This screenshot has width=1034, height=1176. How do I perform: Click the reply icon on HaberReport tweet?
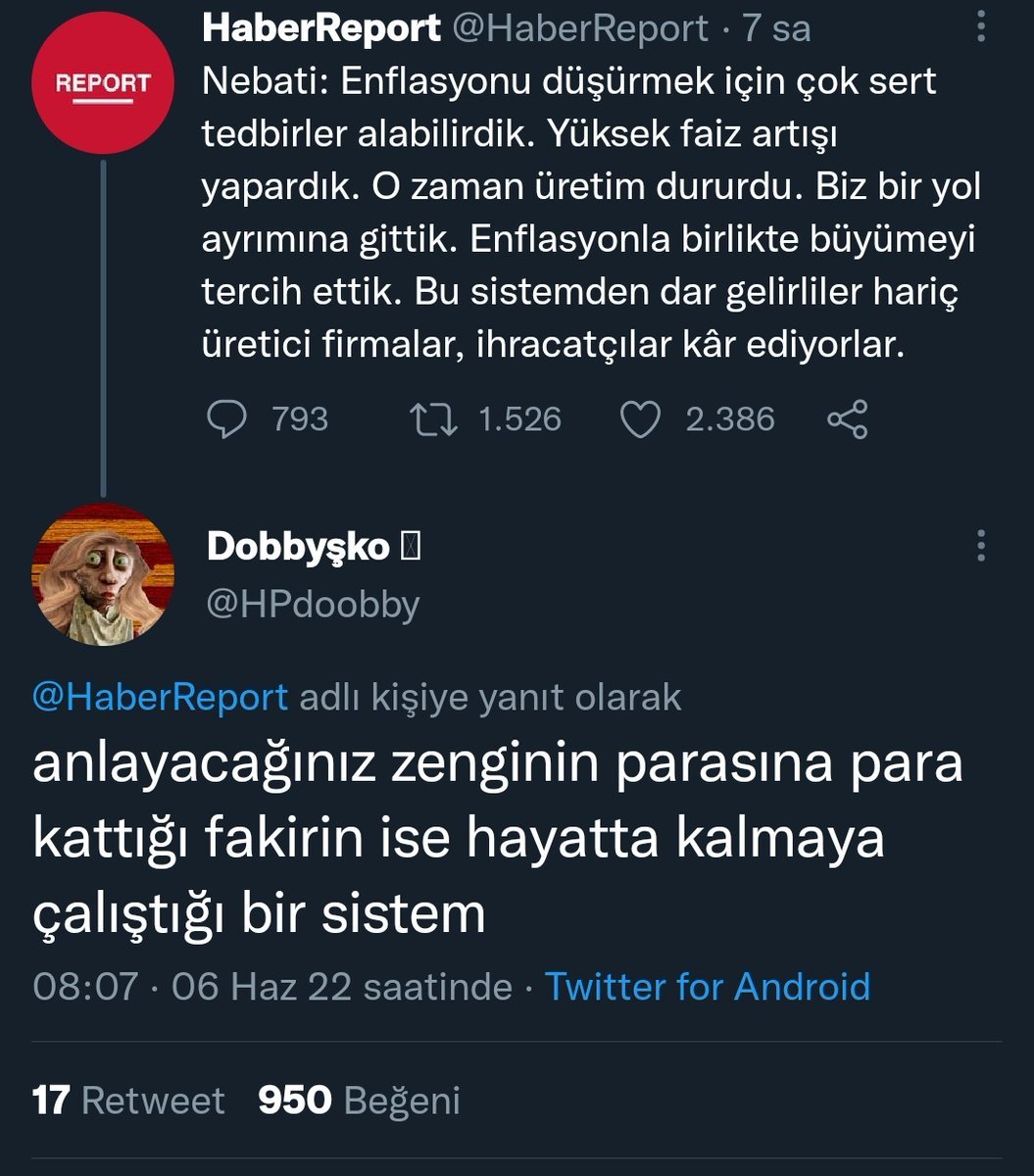[227, 420]
